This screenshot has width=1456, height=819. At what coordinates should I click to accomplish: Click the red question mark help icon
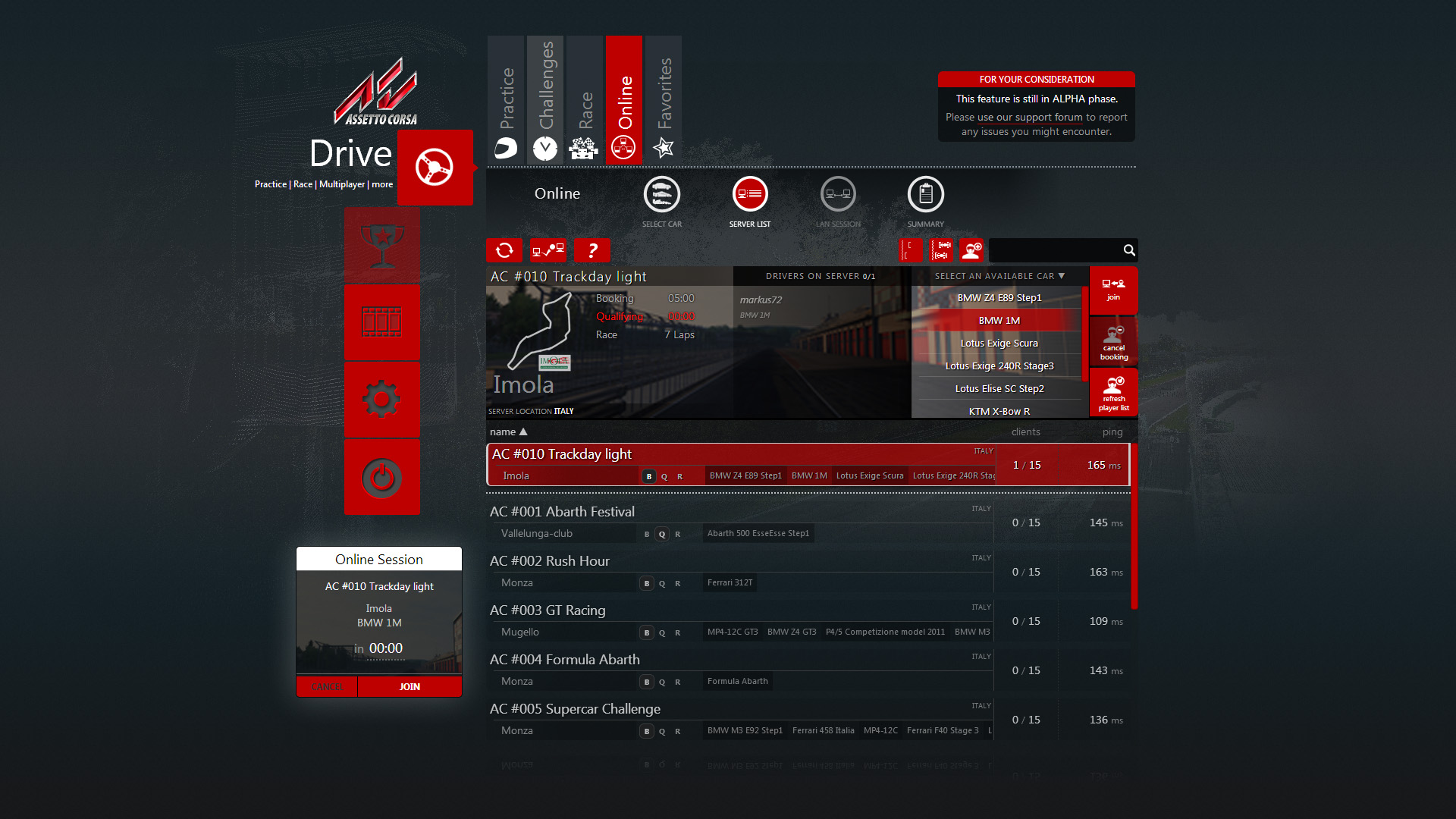point(592,250)
